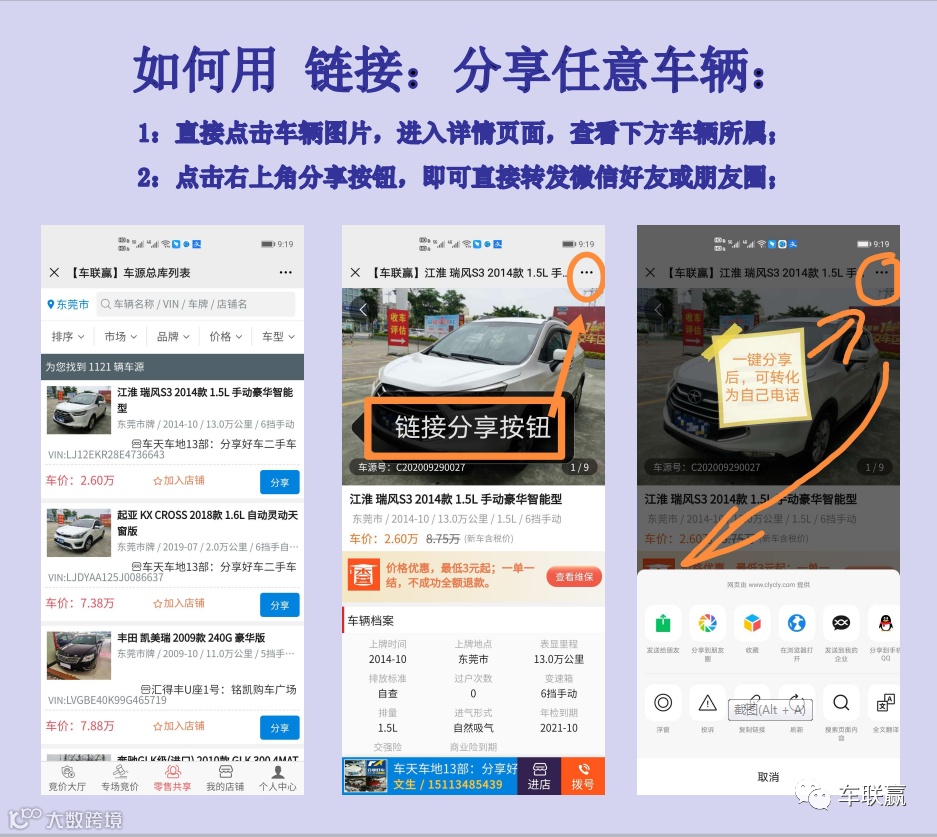This screenshot has width=937, height=837.
Task: Switch to the 个人中心 bottom tab
Action: (277, 778)
